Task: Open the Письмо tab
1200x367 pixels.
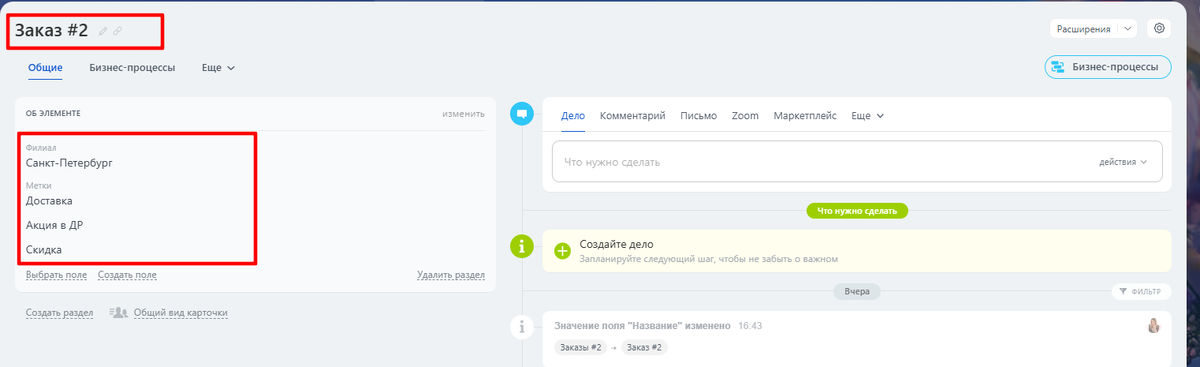Action: (x=698, y=116)
